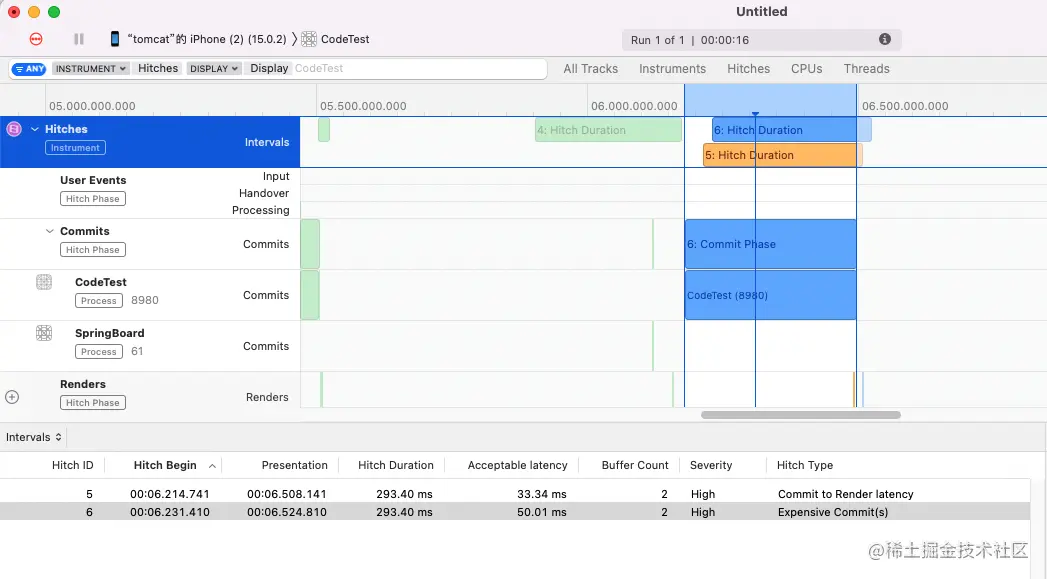Sort by the Hitch Duration column header

[x=395, y=465]
